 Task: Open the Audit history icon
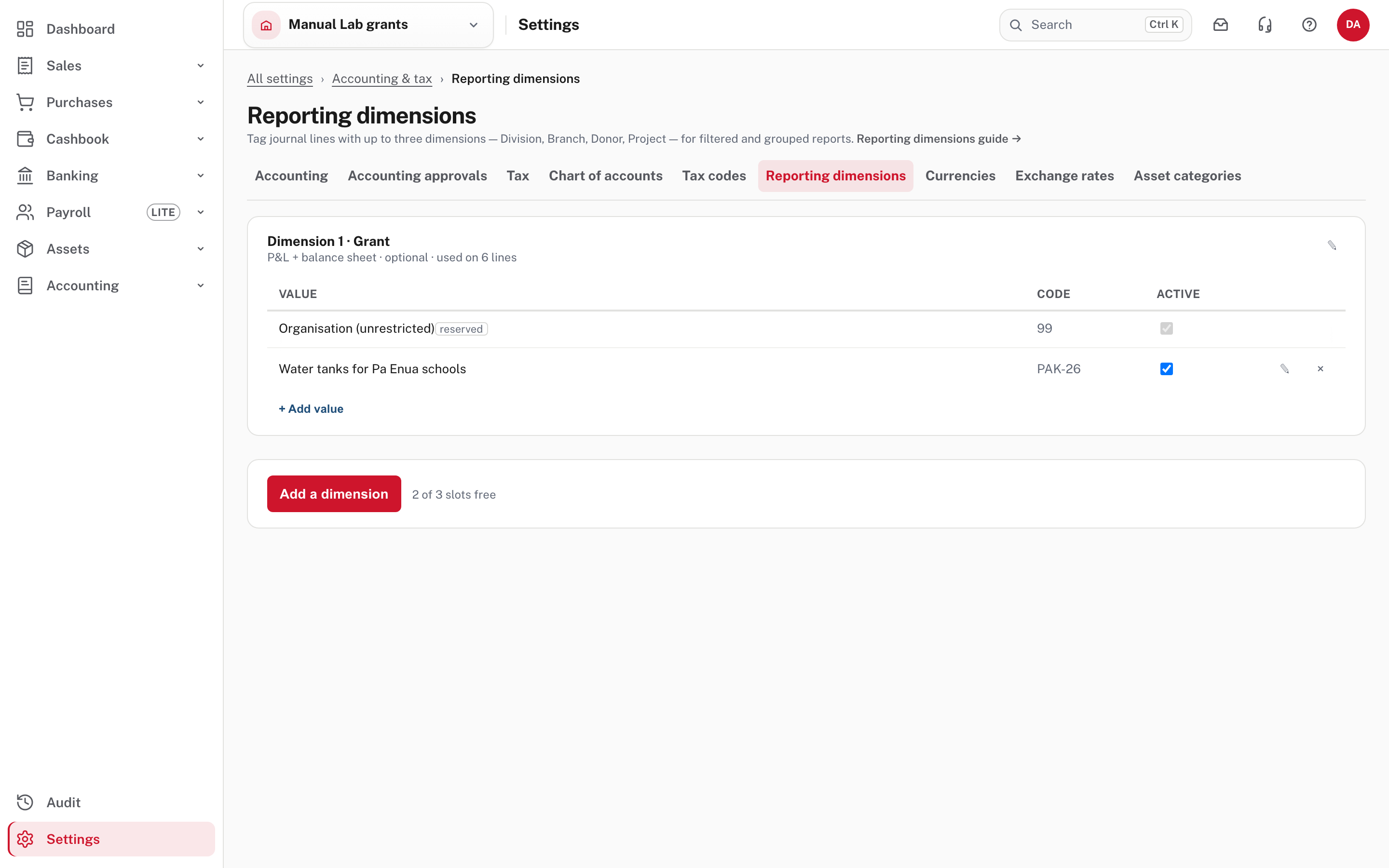click(25, 802)
